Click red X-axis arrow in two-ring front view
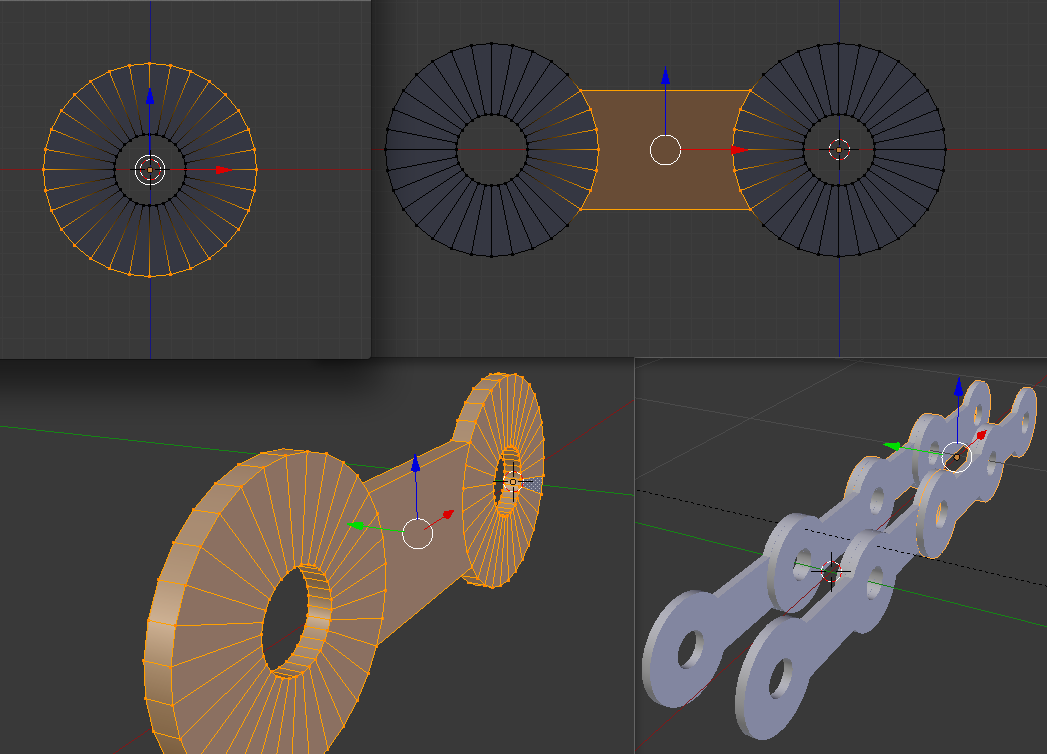Viewport: 1047px width, 754px height. [739, 150]
